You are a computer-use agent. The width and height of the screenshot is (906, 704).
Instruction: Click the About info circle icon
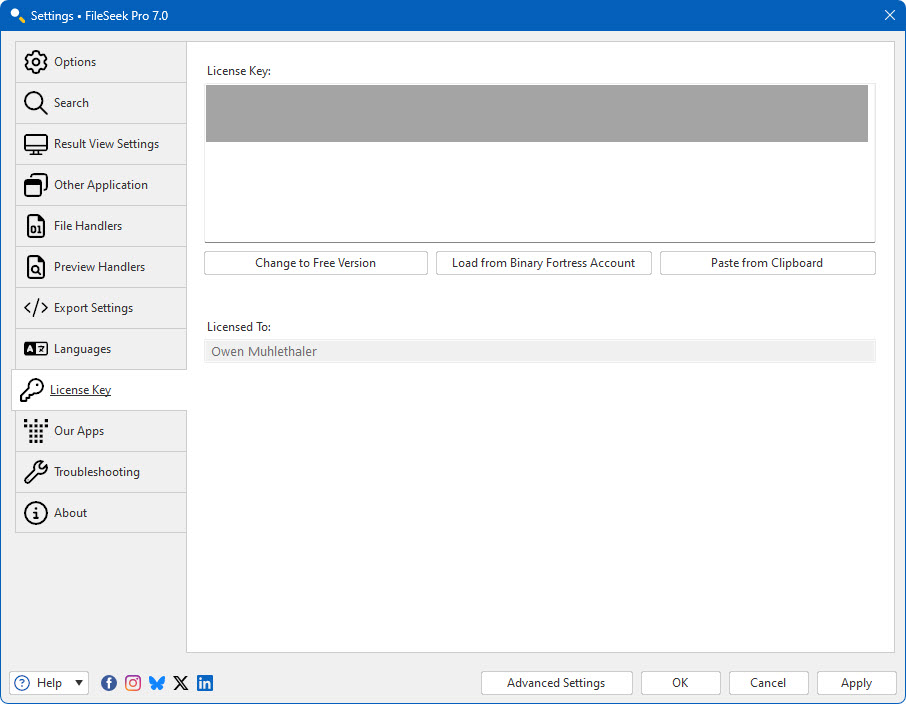36,513
